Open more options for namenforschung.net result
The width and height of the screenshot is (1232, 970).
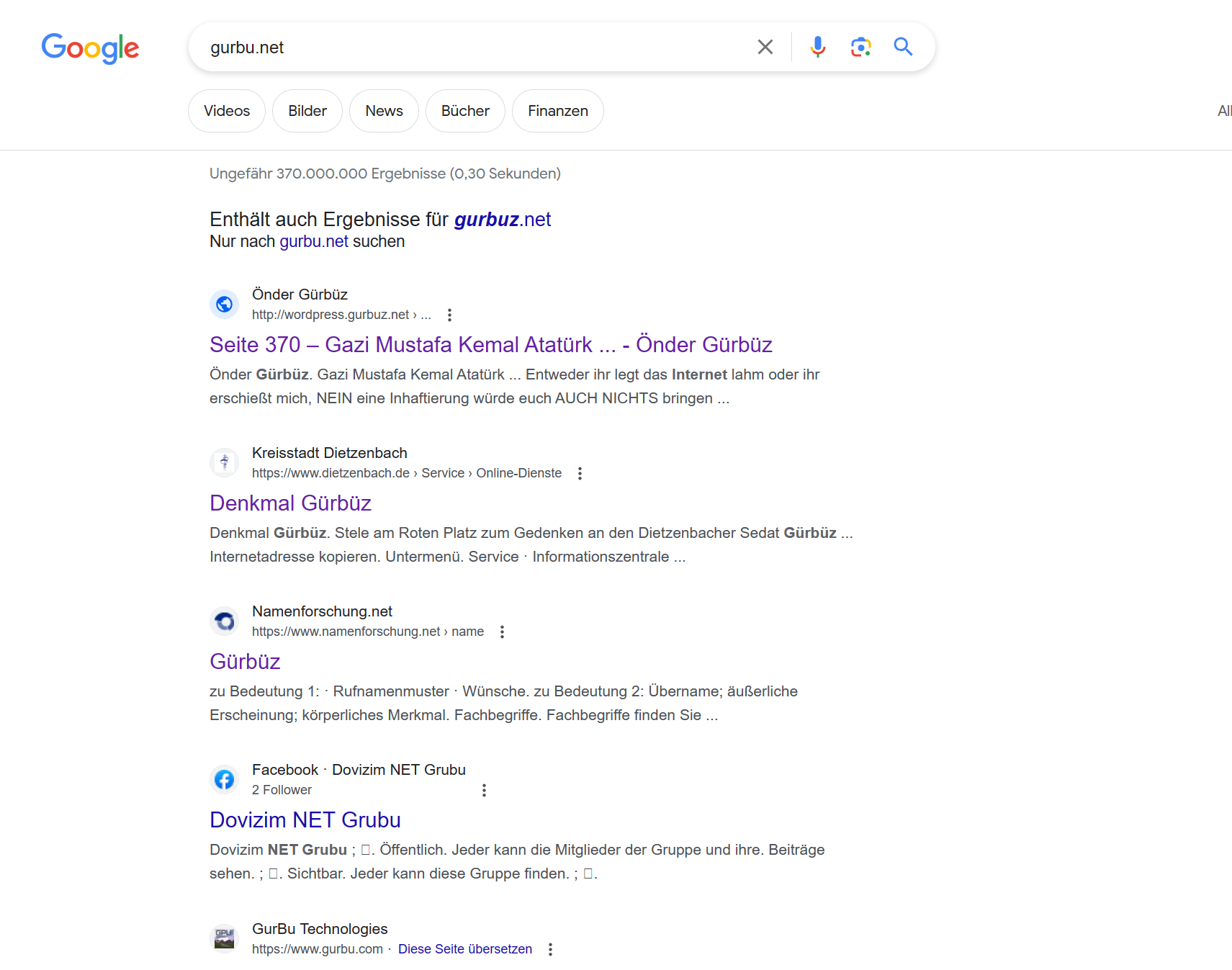(x=502, y=632)
